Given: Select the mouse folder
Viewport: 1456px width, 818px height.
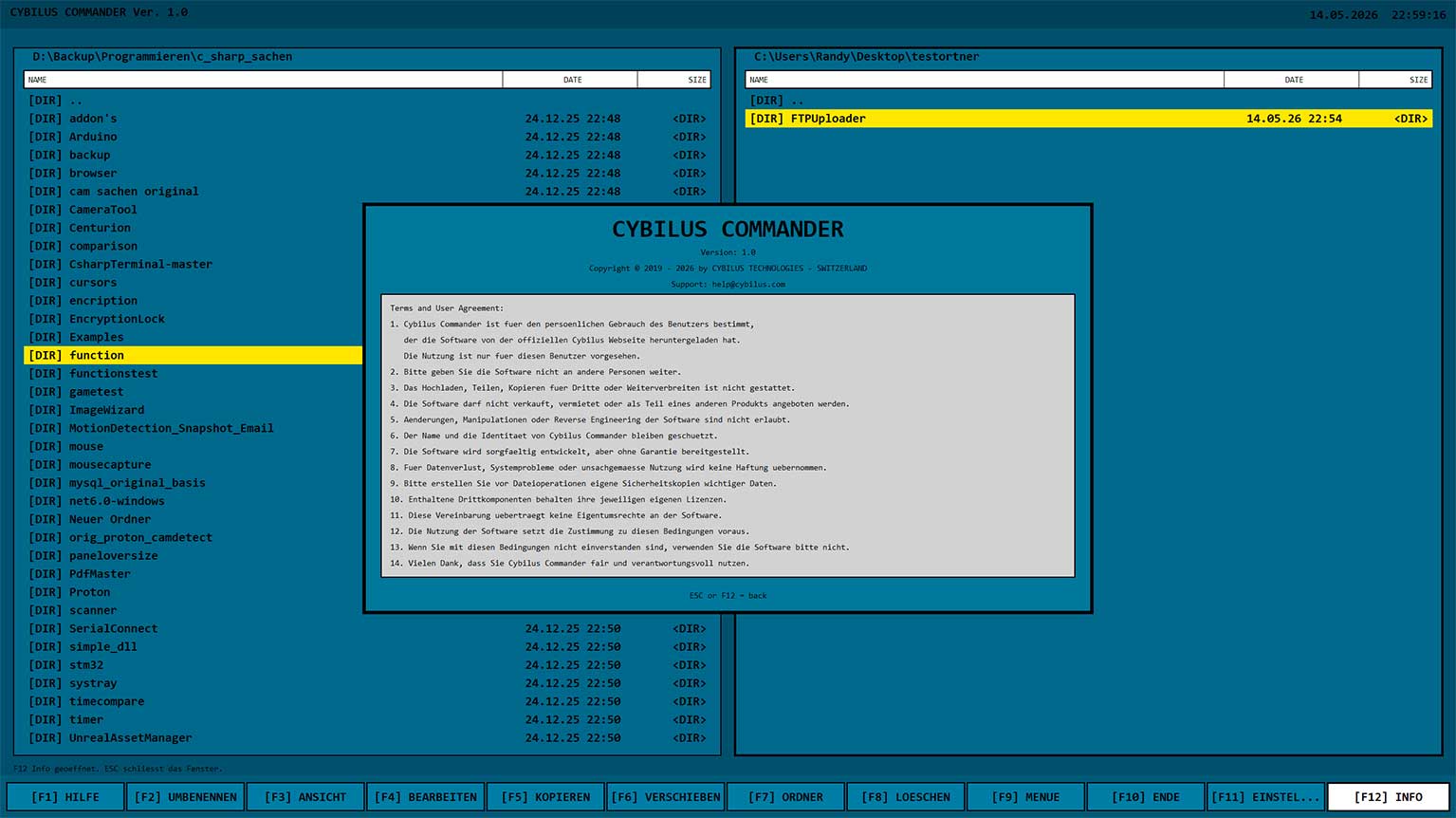Looking at the screenshot, I should pos(194,446).
